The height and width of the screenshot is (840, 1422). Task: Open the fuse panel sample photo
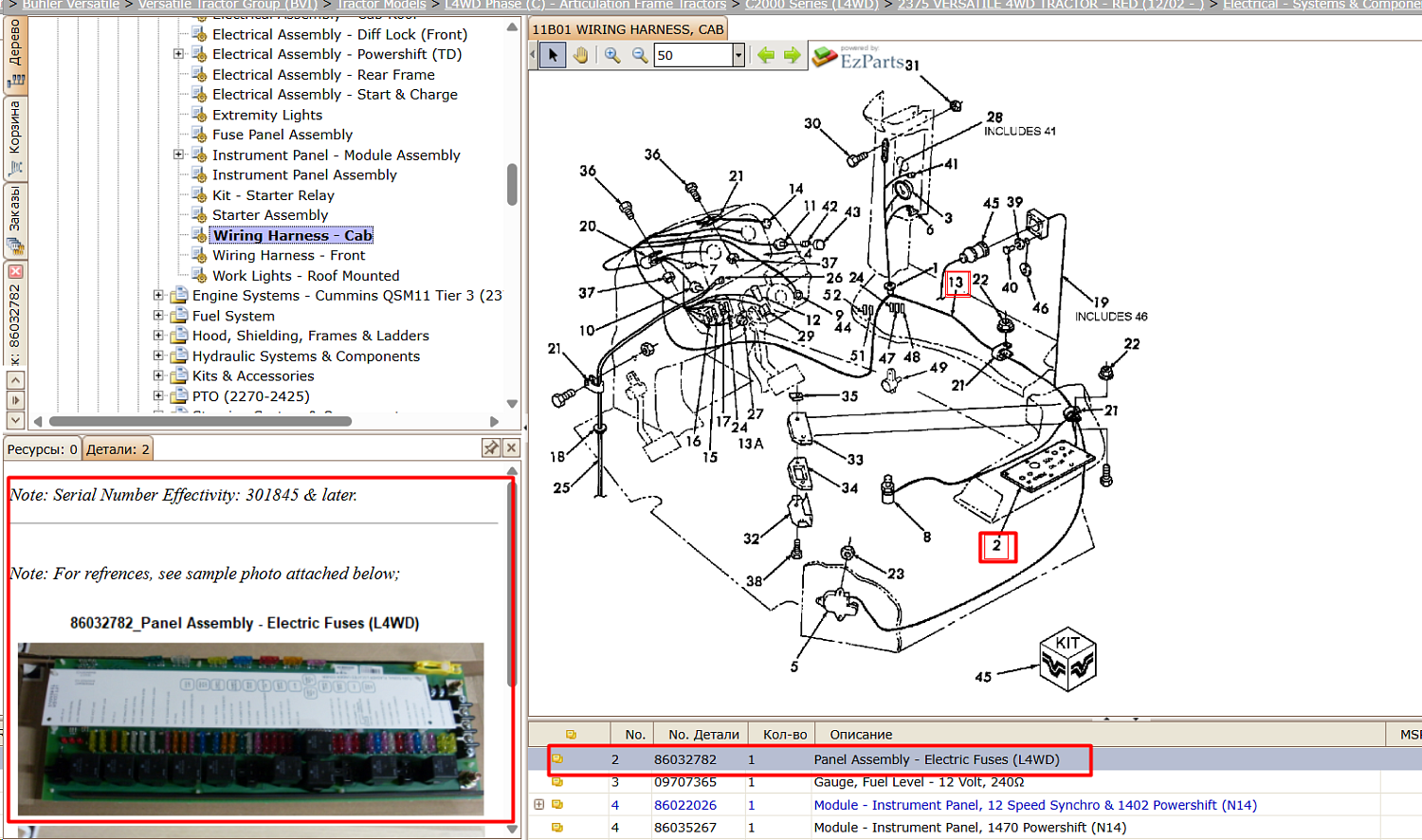click(x=250, y=729)
